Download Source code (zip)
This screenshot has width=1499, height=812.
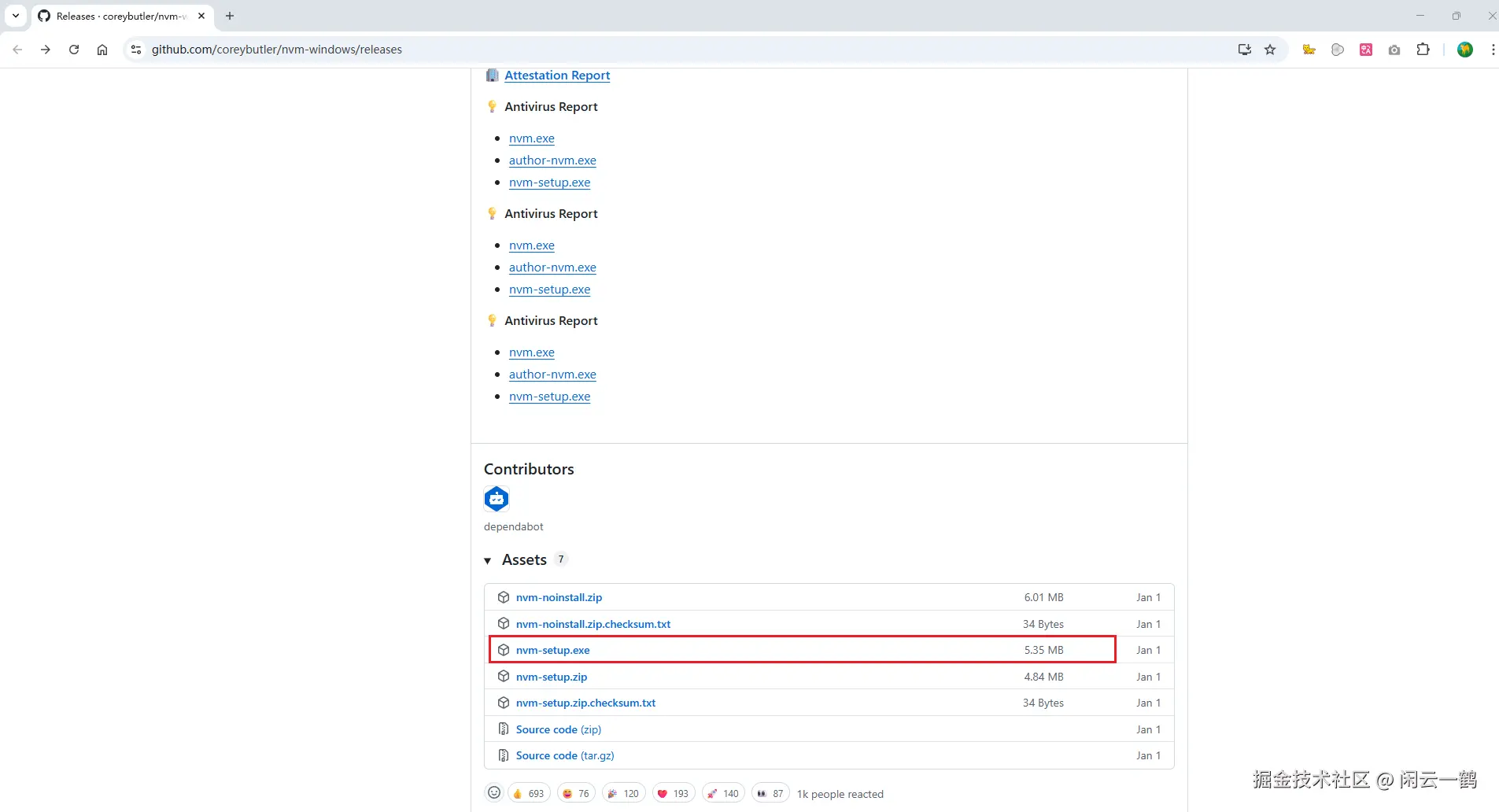pyautogui.click(x=559, y=729)
